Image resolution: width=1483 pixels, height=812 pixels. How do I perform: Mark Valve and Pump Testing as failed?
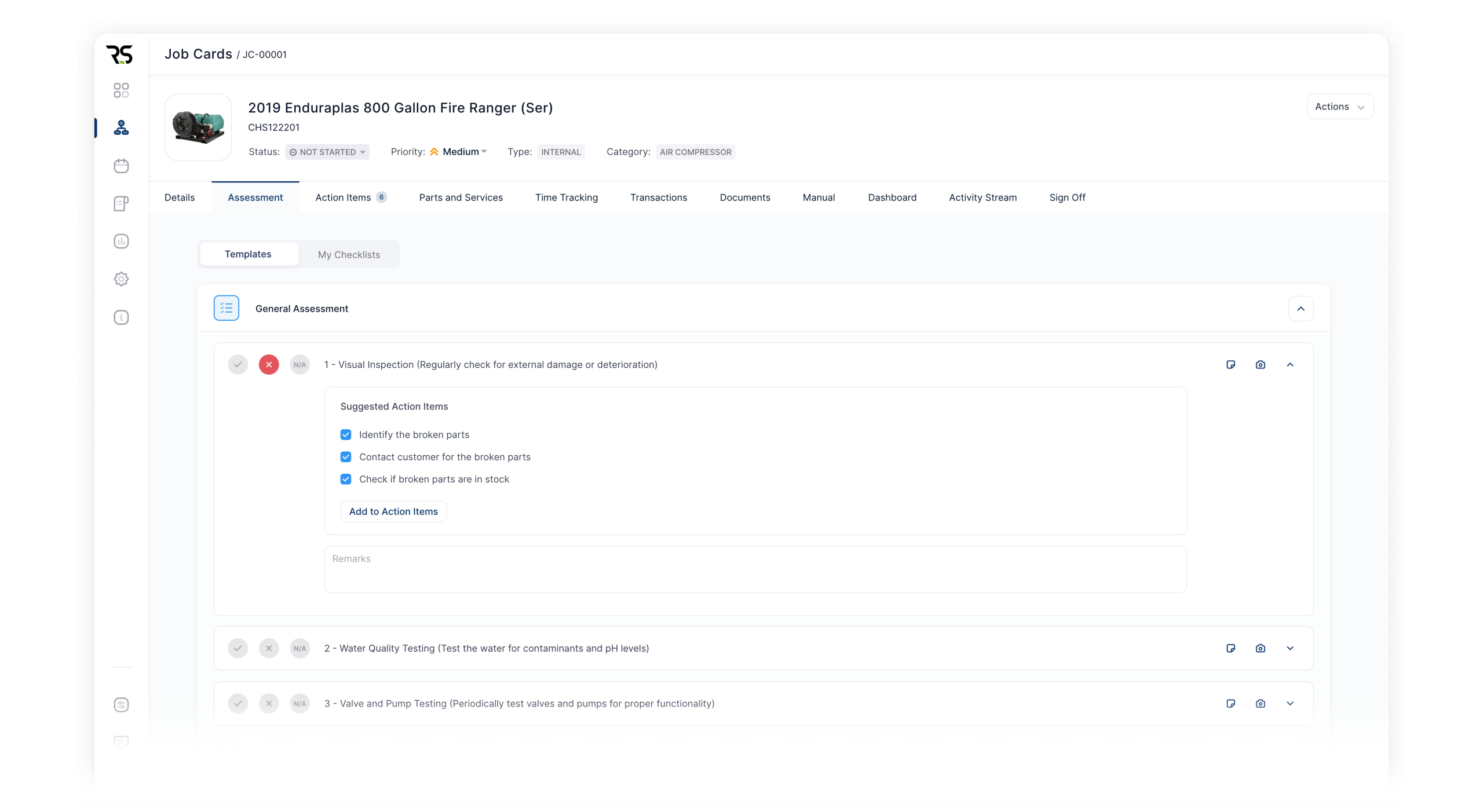[269, 703]
